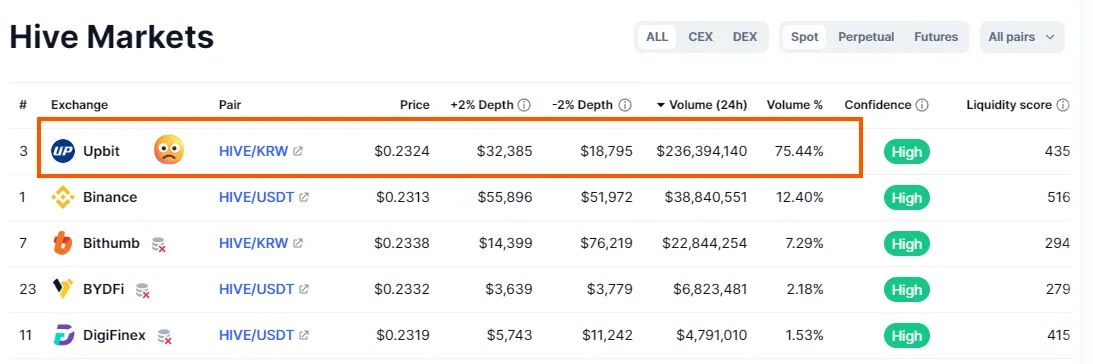Click the info icon beside Liquidity score

[1062, 105]
